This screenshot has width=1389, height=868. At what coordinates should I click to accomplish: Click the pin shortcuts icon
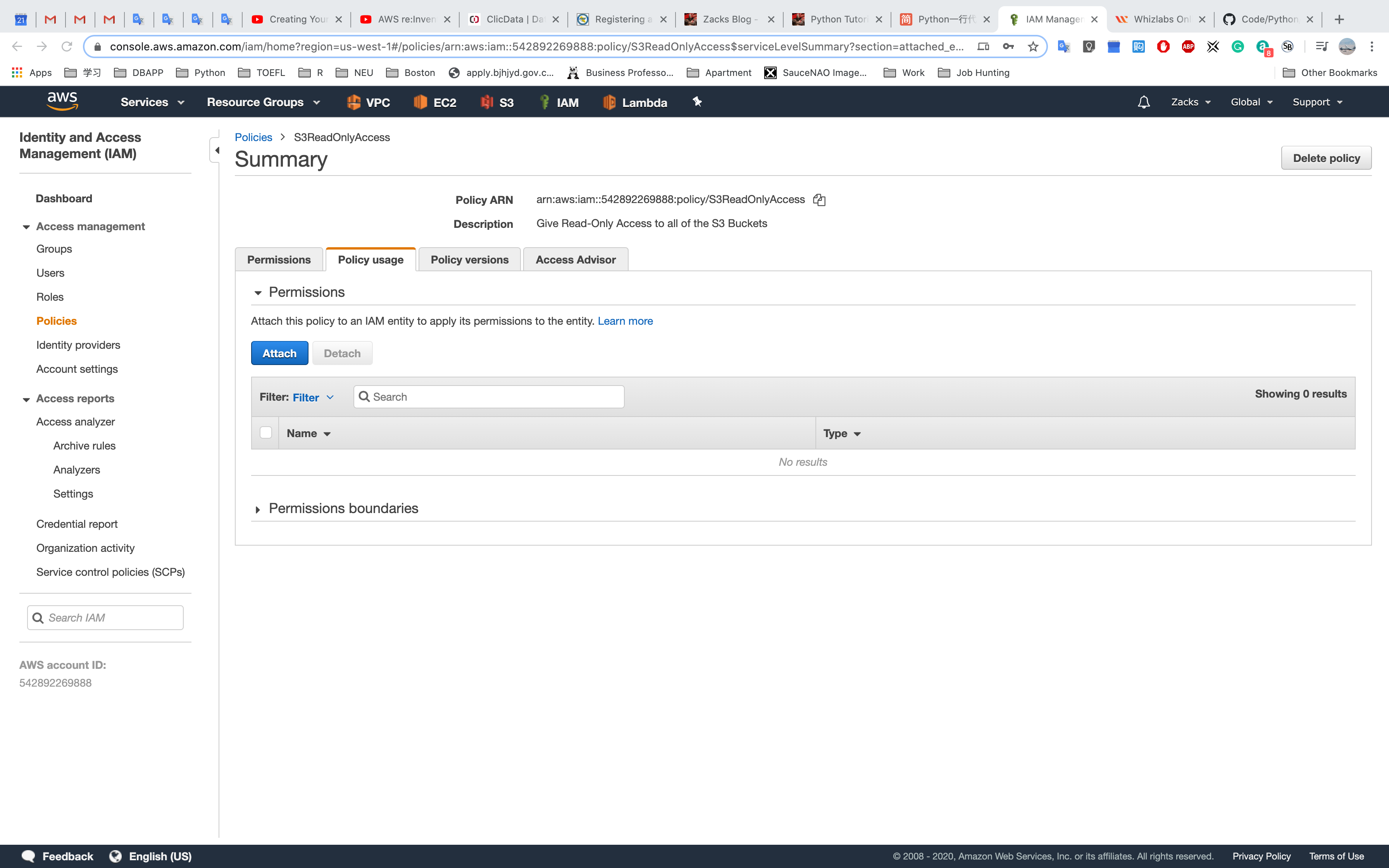[697, 102]
